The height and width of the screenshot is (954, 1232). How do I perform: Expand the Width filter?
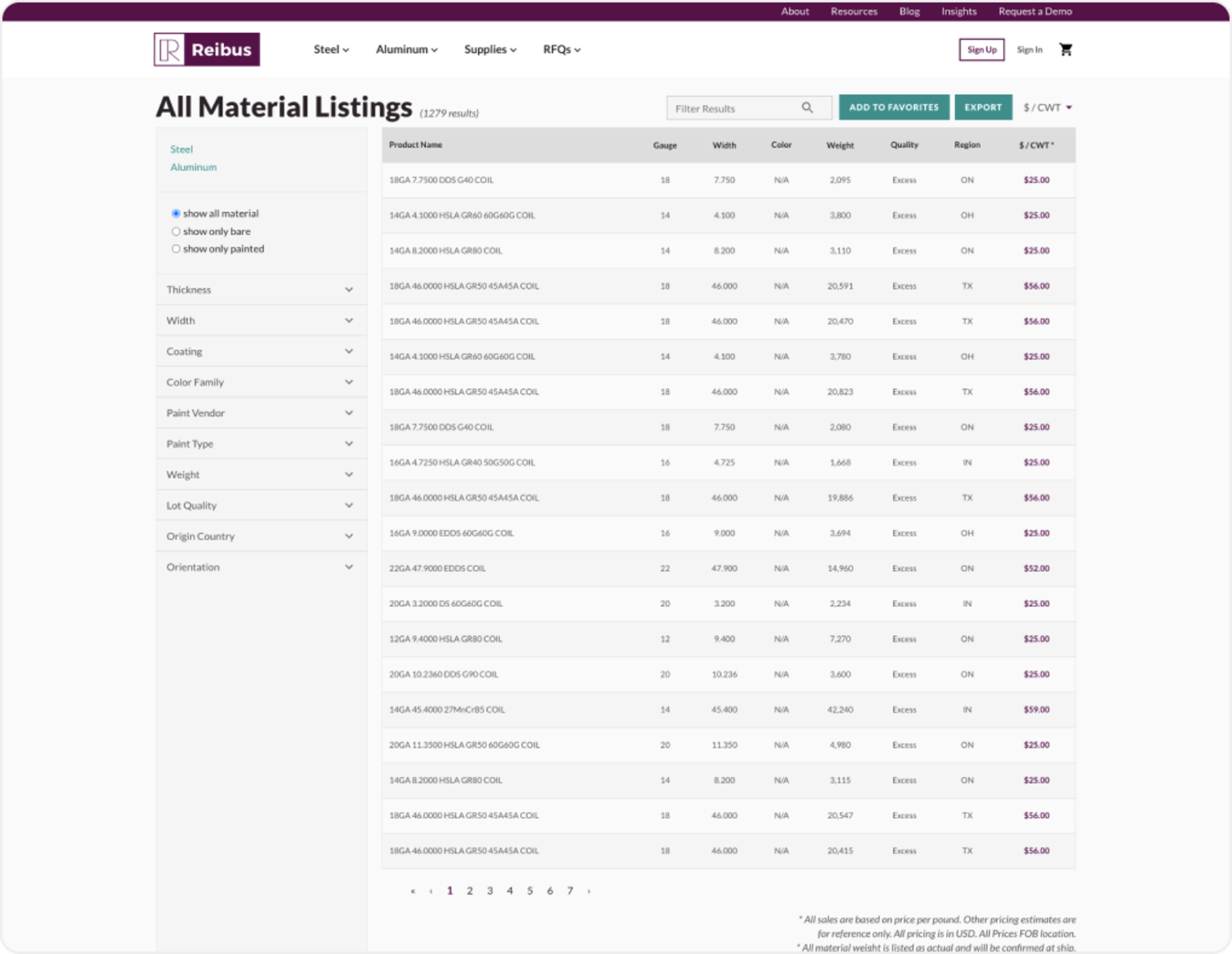pos(261,320)
